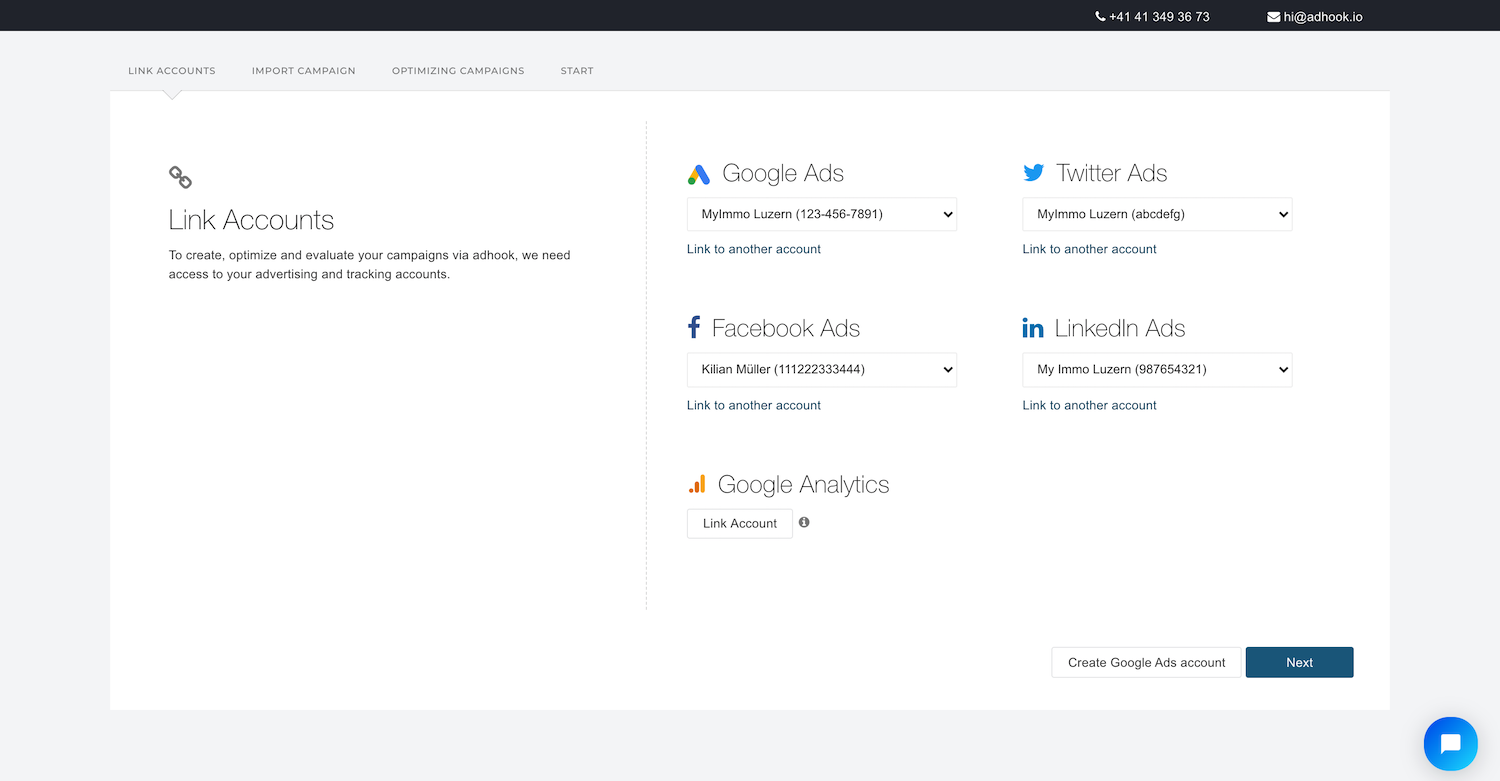Switch to the Optimizing Campaigns tab
The width and height of the screenshot is (1500, 781).
tap(458, 71)
